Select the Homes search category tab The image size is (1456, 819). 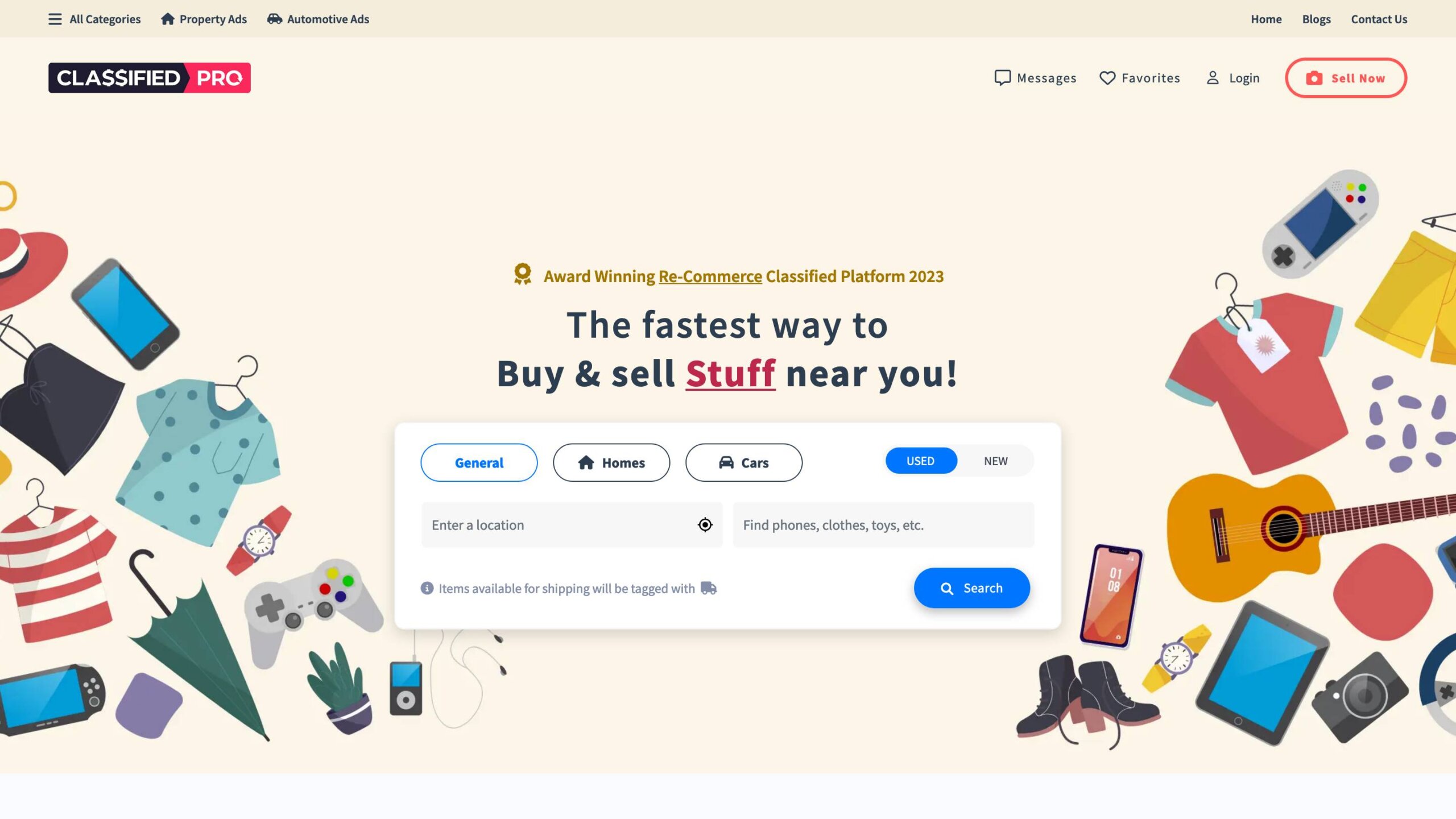(611, 462)
